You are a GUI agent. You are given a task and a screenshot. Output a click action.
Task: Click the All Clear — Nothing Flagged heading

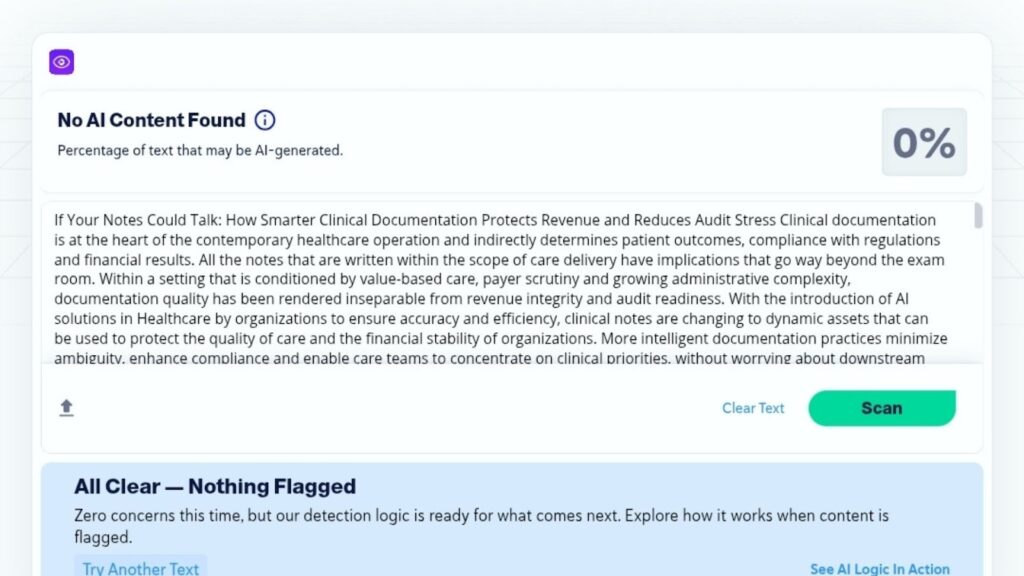pos(215,487)
